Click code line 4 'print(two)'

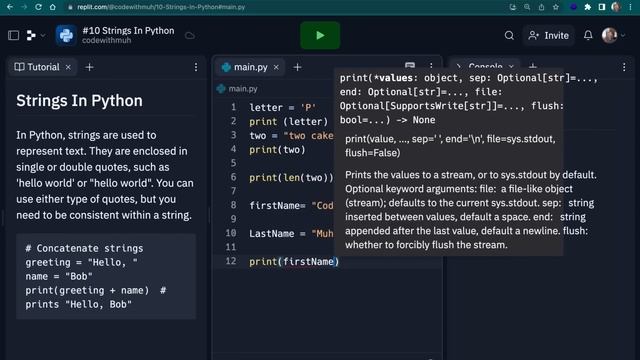[277, 150]
